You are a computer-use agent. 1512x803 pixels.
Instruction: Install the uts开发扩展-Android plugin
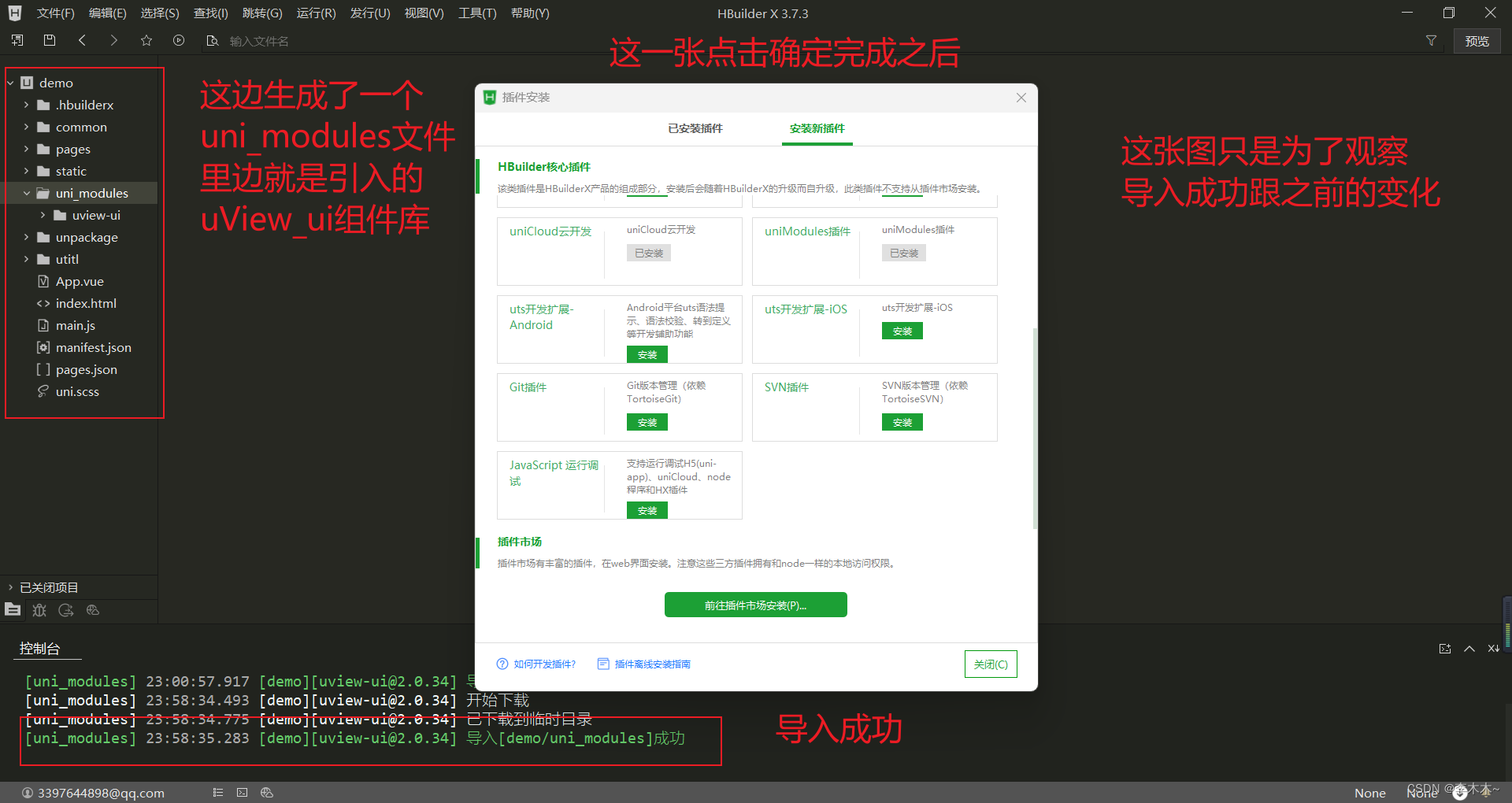(x=647, y=355)
